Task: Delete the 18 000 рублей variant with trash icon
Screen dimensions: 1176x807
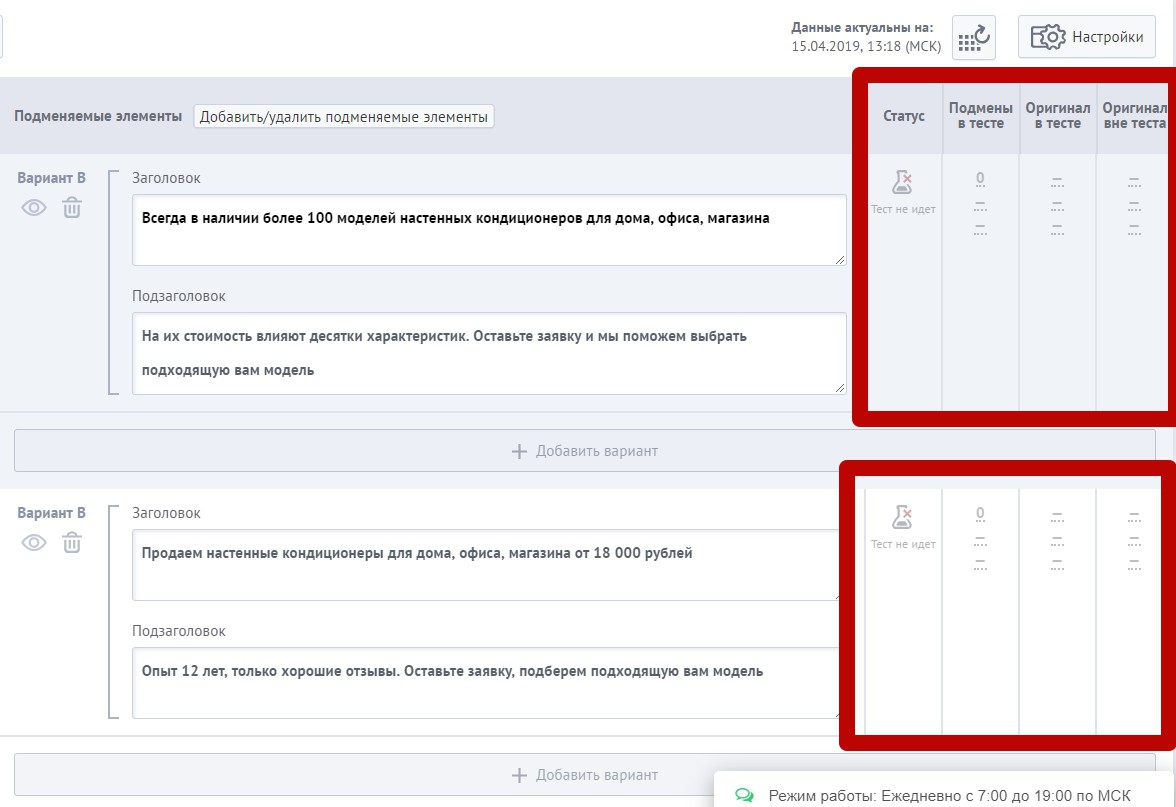Action: click(72, 543)
